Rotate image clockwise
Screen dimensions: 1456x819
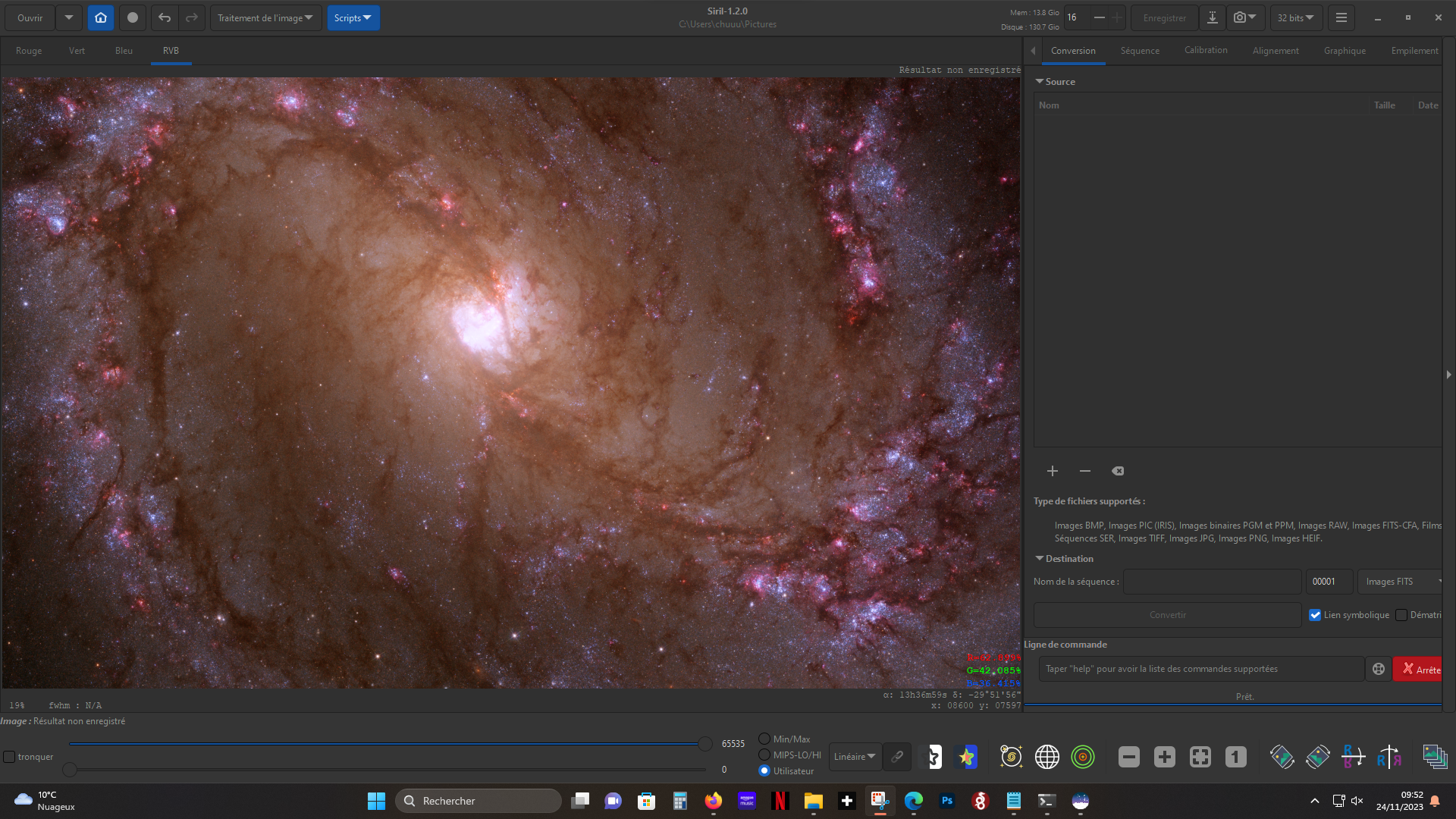[1318, 756]
